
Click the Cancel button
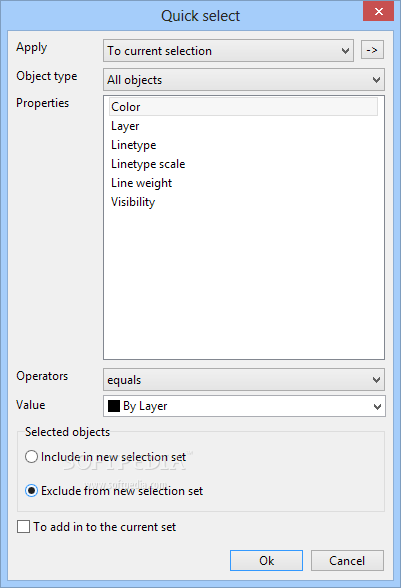pyautogui.click(x=347, y=561)
